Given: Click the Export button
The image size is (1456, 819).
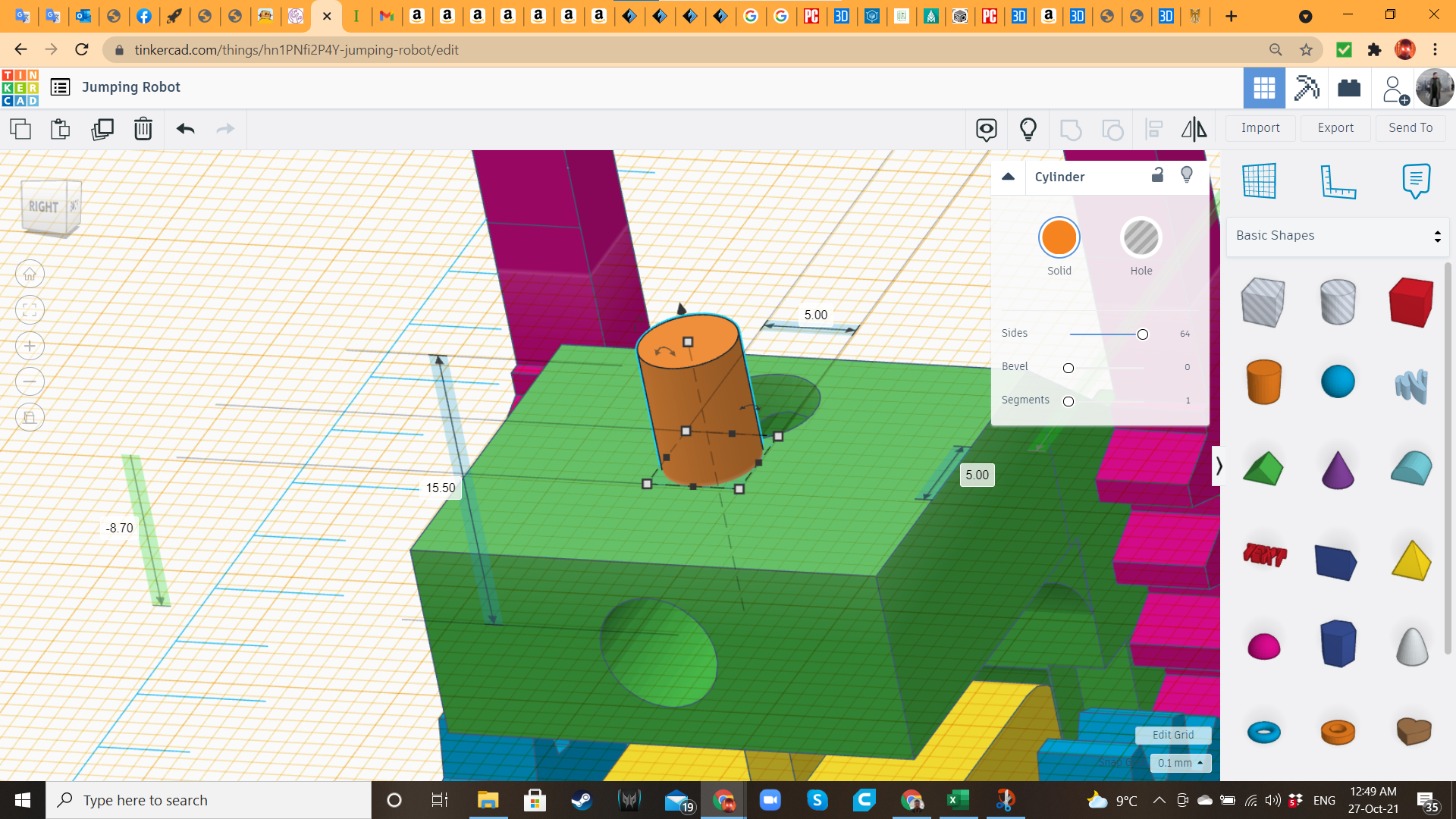Looking at the screenshot, I should click(1335, 127).
